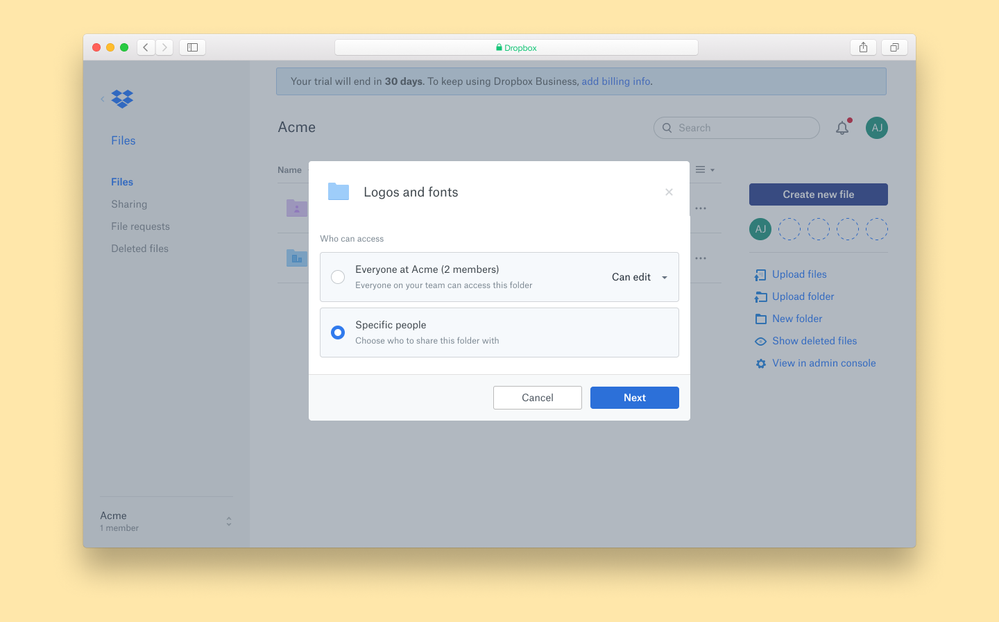Click the Dropbox logo in the sidebar
This screenshot has height=622, width=999.
click(121, 98)
